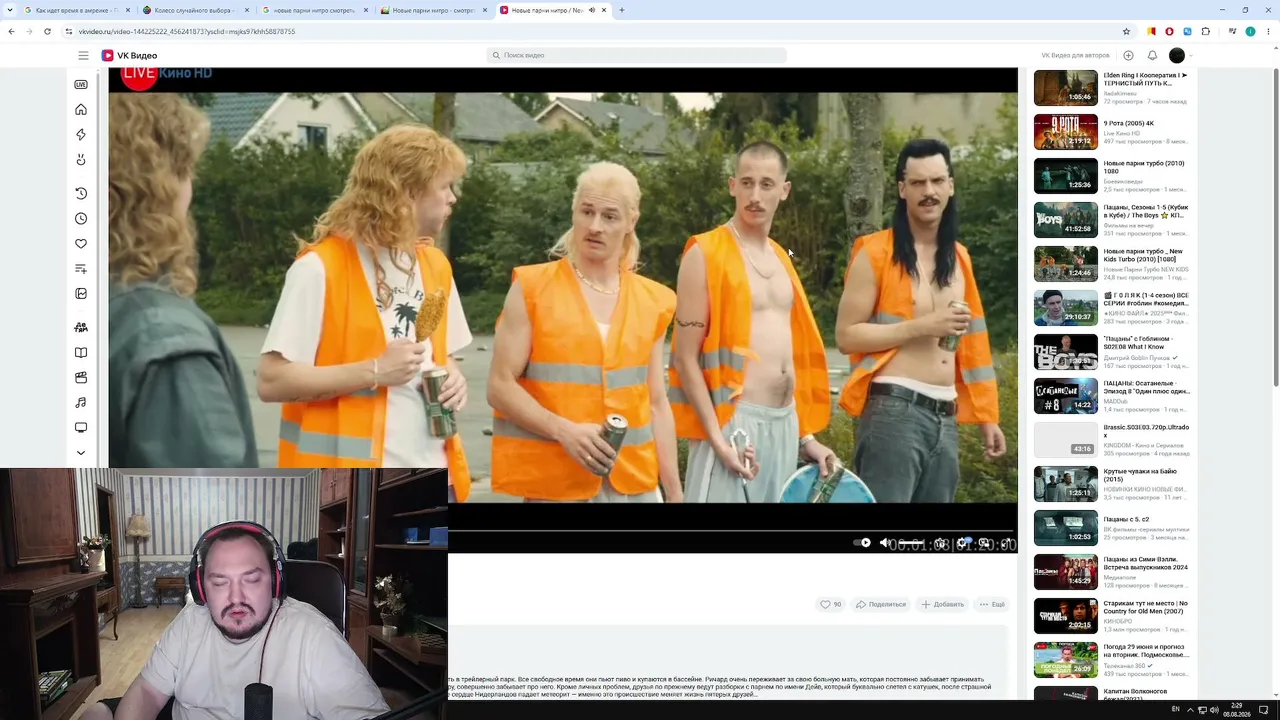Mute the video player volume
The image size is (1280, 720).
click(x=885, y=543)
